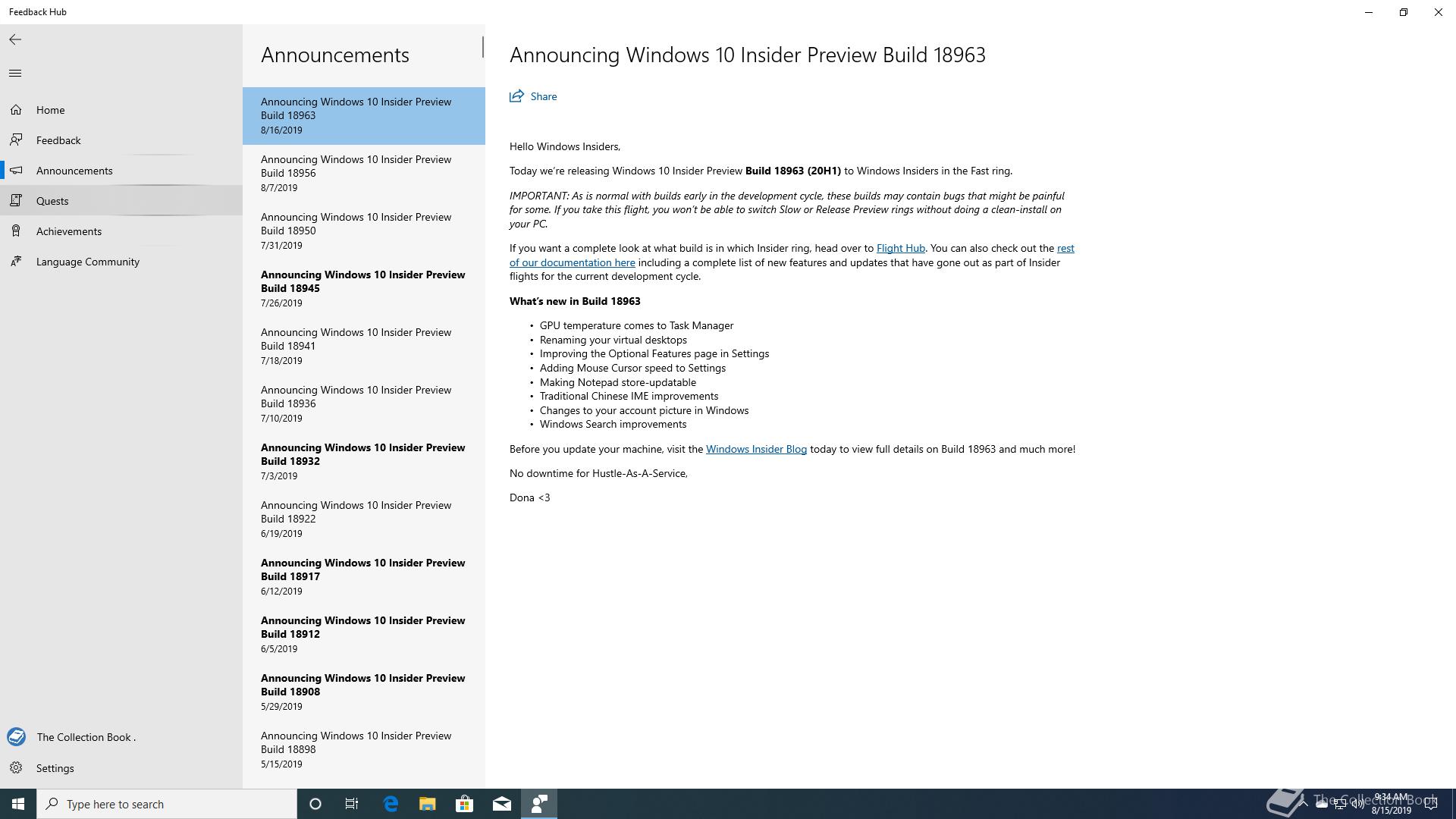This screenshot has width=1456, height=819.
Task: Open the Windows Insider Blog link
Action: click(x=756, y=449)
